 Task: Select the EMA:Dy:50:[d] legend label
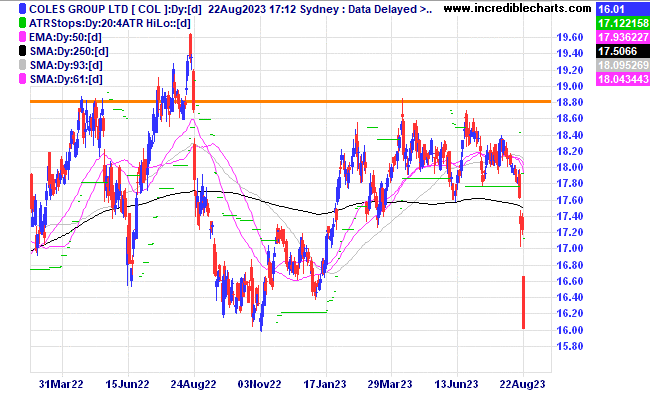[65, 37]
